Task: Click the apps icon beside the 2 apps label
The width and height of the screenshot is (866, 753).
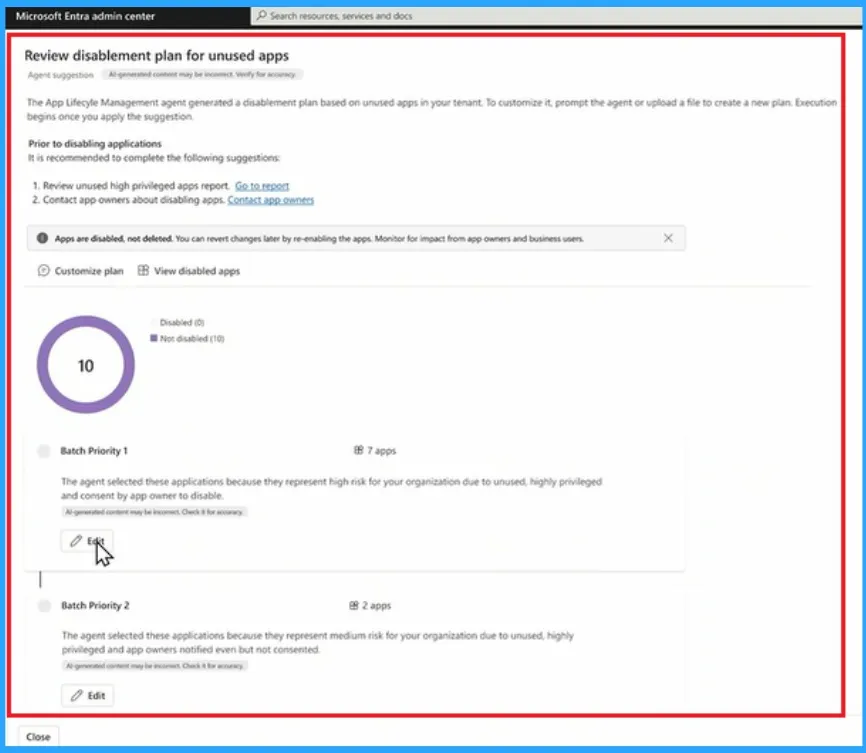Action: 355,605
